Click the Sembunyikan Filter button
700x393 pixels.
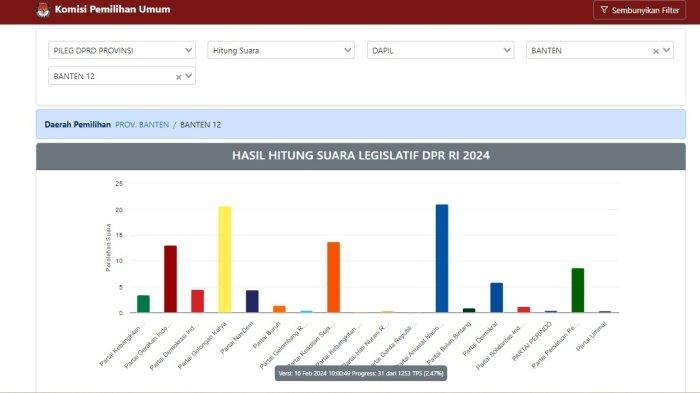coord(639,10)
